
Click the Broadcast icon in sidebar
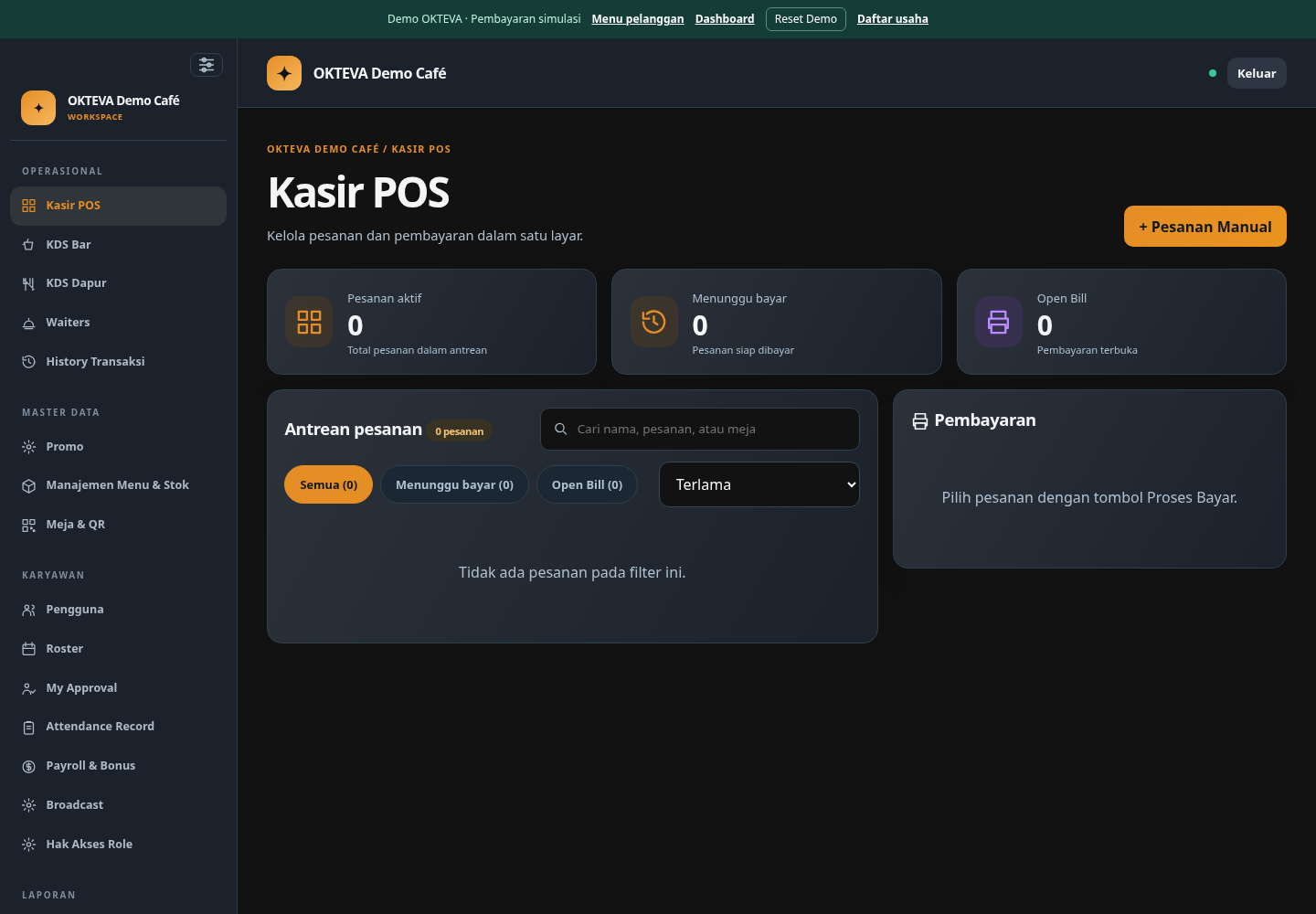pos(28,805)
